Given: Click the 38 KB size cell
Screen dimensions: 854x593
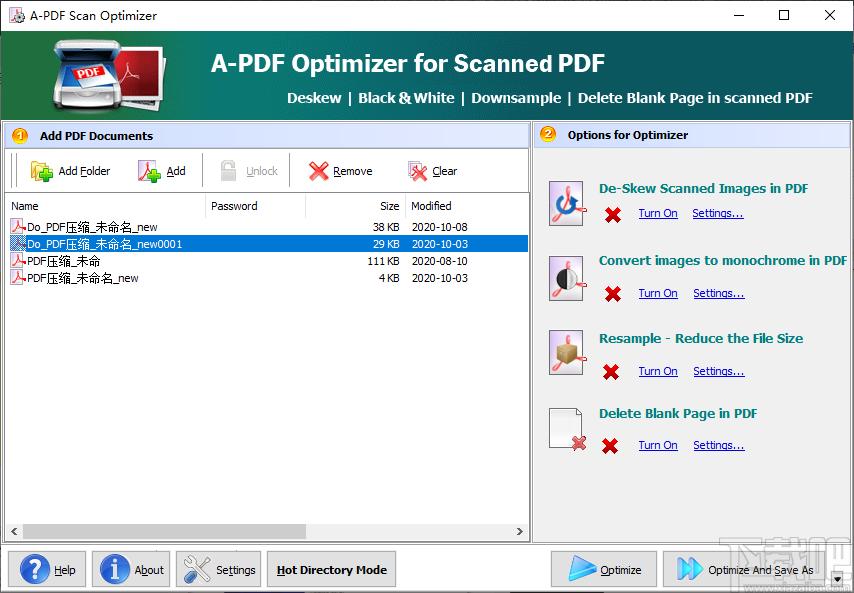Looking at the screenshot, I should click(386, 227).
